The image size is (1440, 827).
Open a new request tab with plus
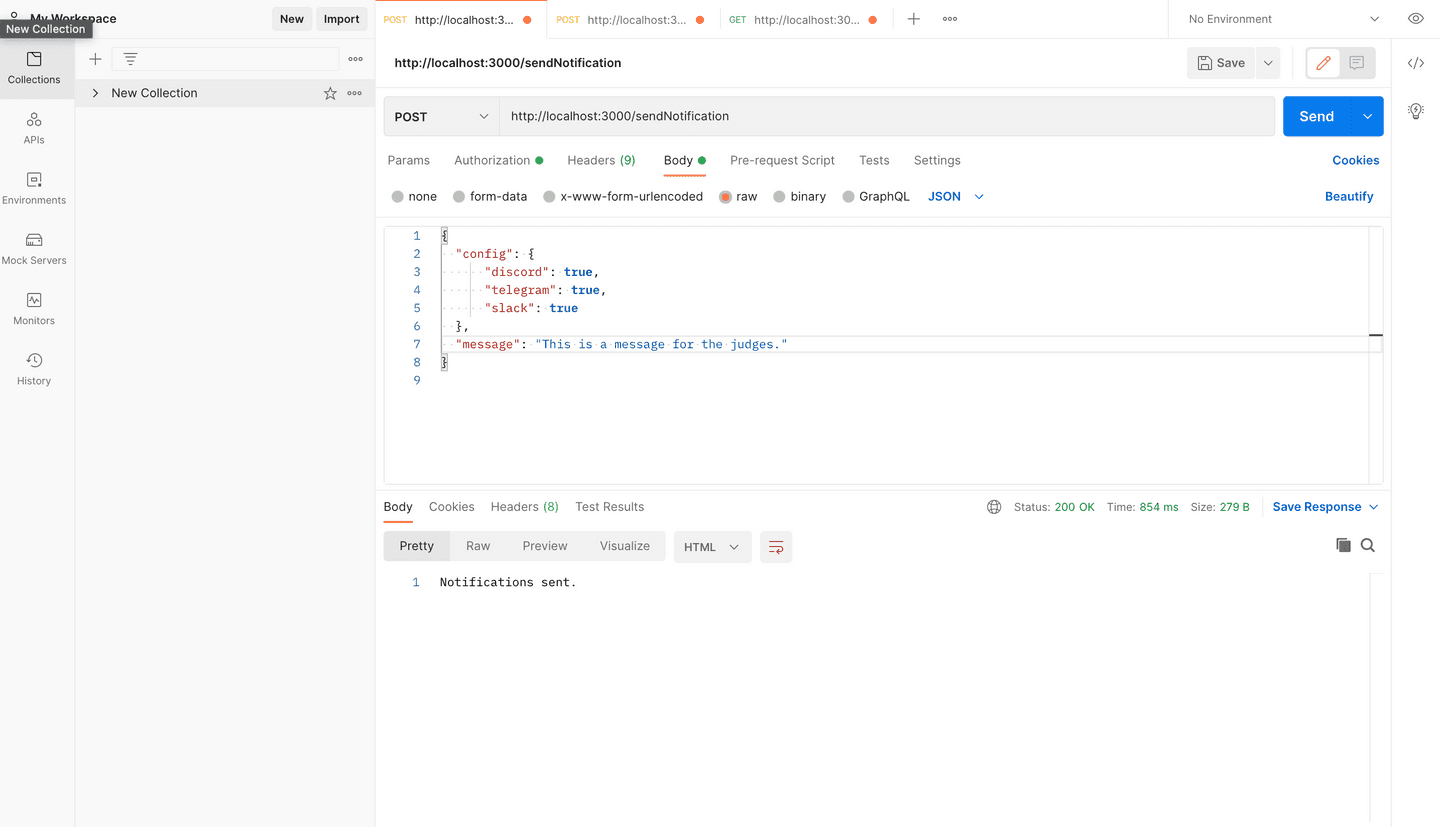913,19
